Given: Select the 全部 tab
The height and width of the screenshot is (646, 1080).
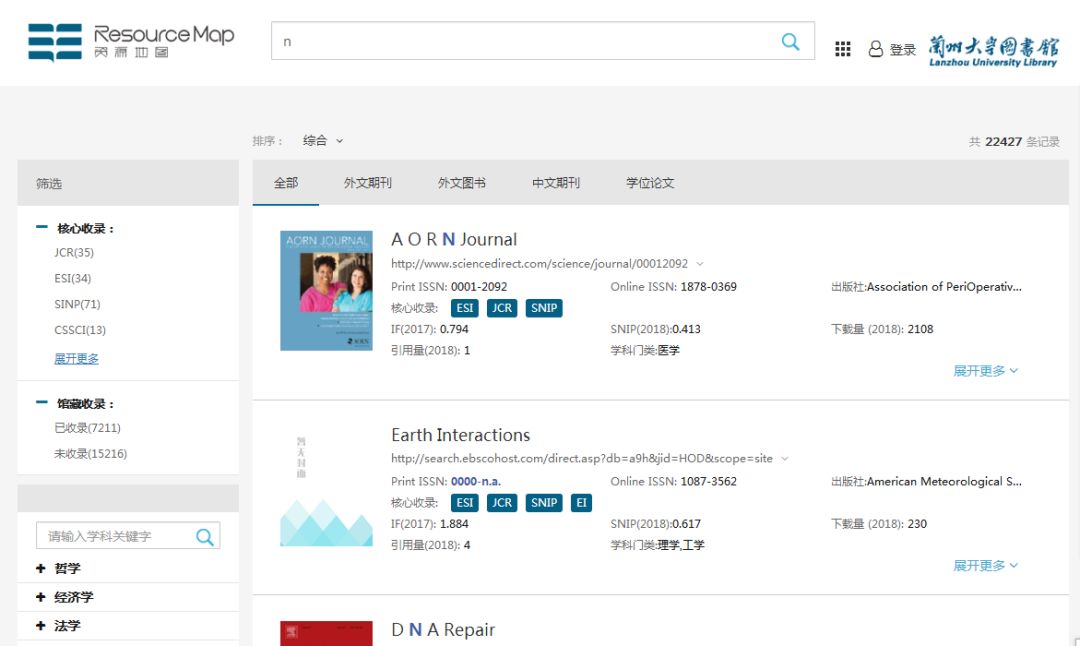Looking at the screenshot, I should (286, 183).
